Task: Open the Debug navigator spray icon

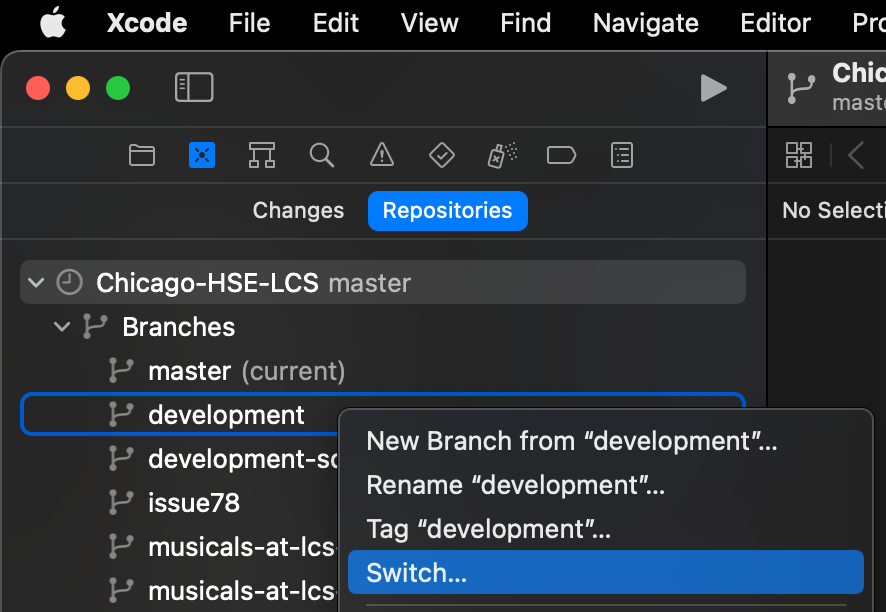Action: 502,155
